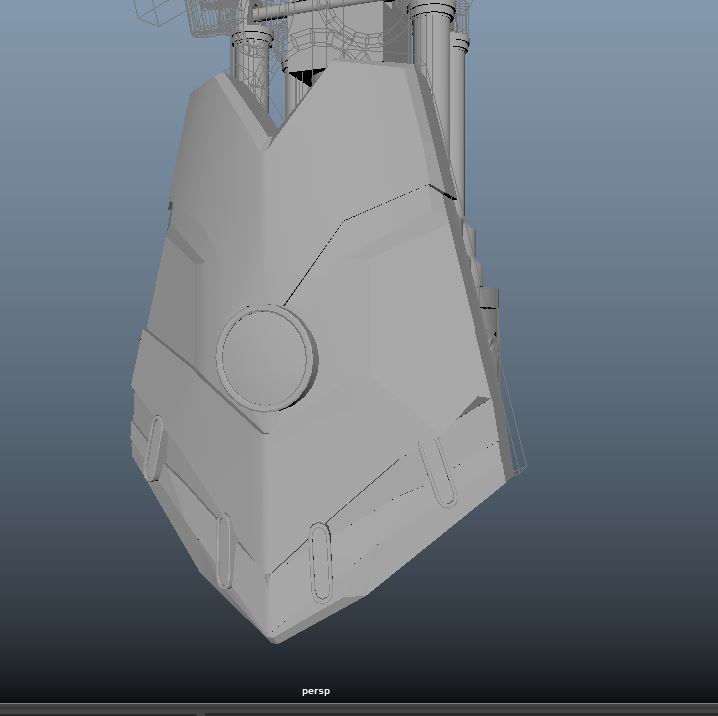The image size is (718, 716).
Task: Click the persp camera label
Action: click(x=315, y=691)
